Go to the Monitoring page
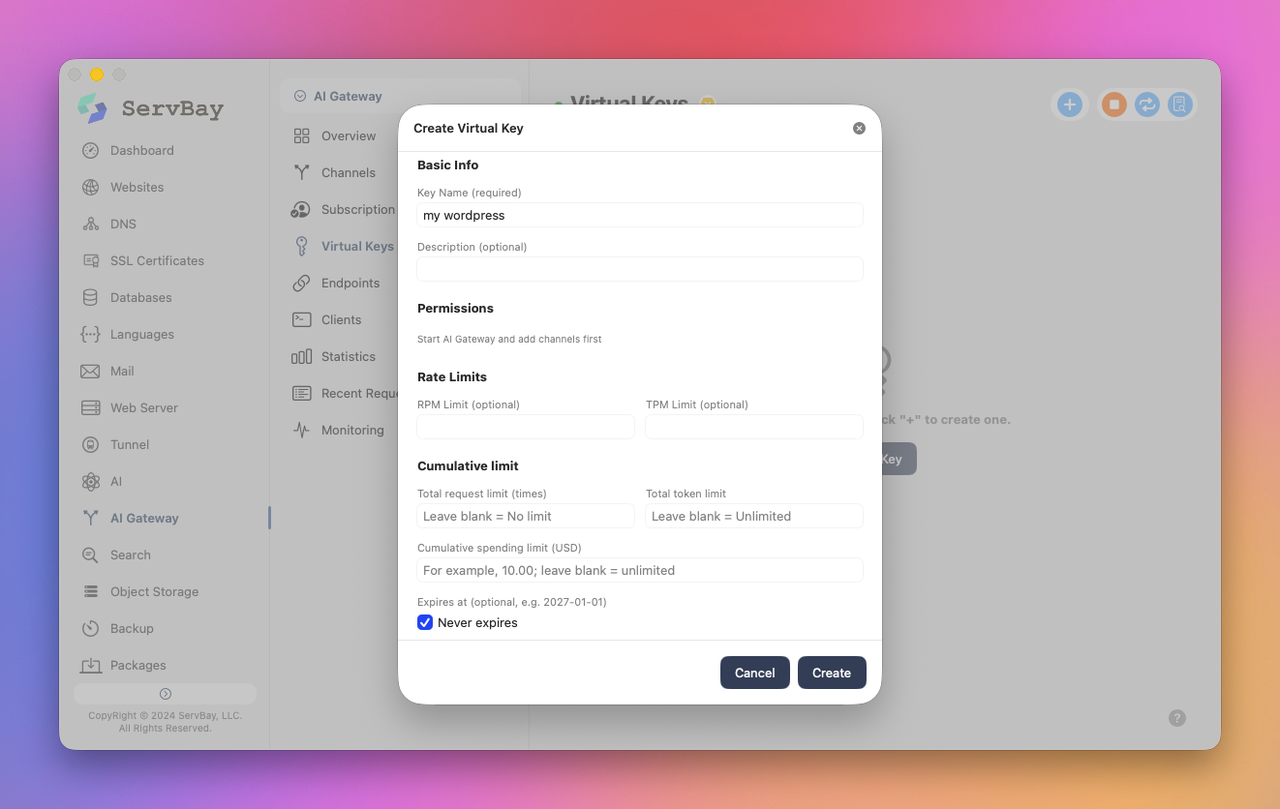This screenshot has height=809, width=1280. (x=352, y=430)
